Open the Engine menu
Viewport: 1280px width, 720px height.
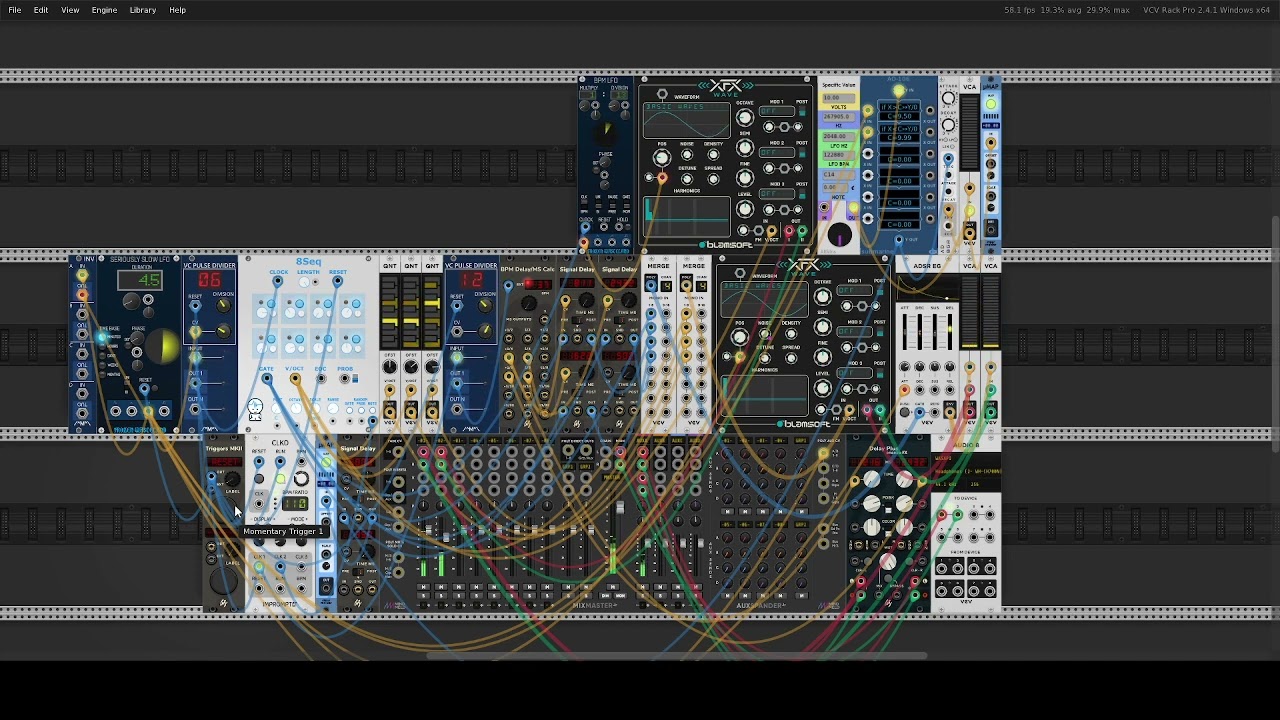click(104, 10)
